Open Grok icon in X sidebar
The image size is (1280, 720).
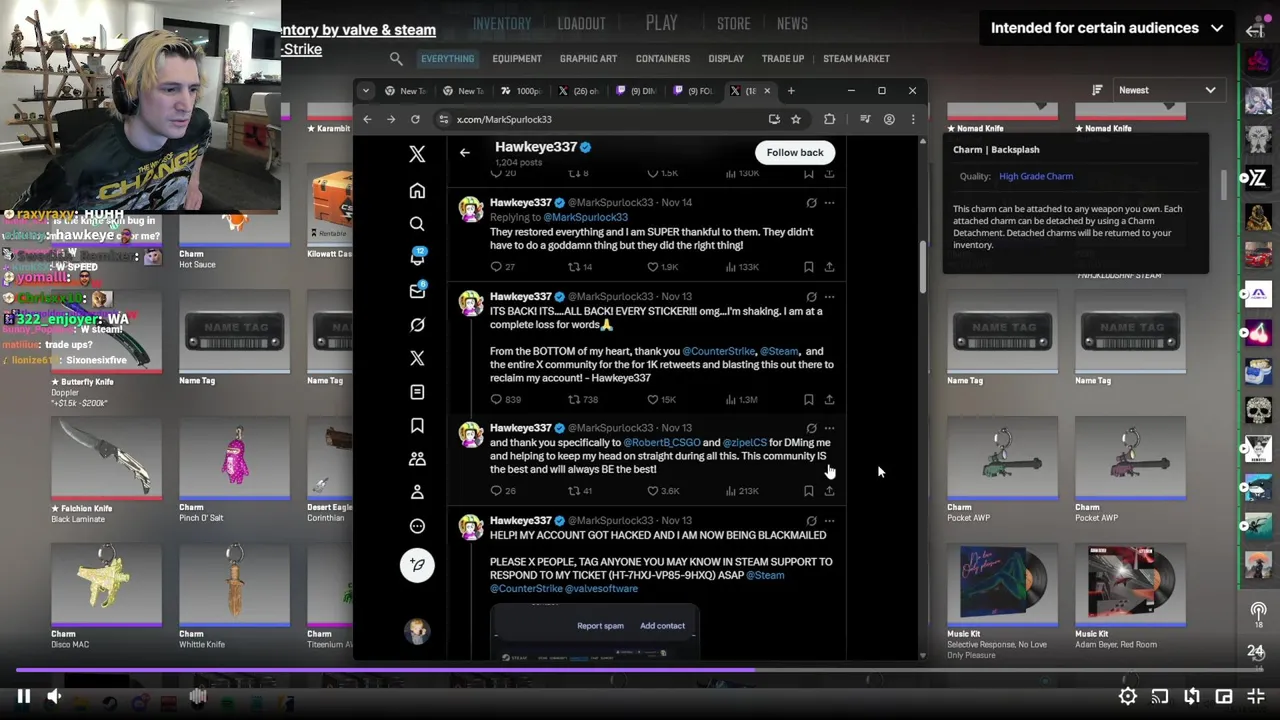[x=417, y=324]
